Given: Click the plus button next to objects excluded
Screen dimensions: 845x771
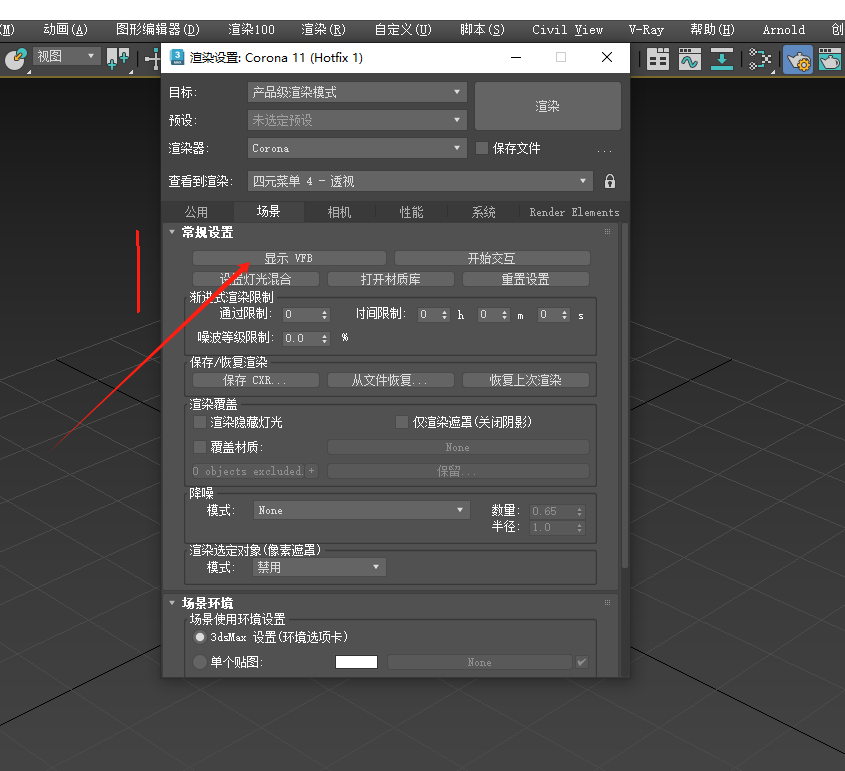Looking at the screenshot, I should point(311,471).
